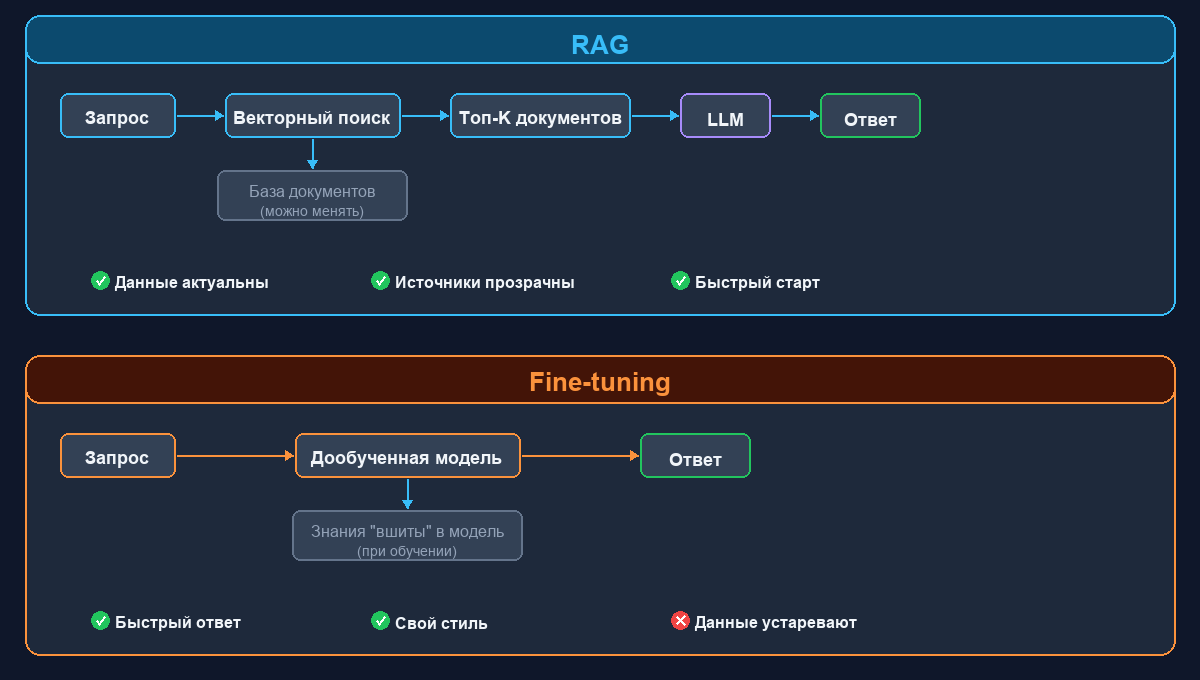Viewport: 1200px width, 680px height.
Task: Click the checkmark icon next to 'Источники прозрачны'
Action: 380,281
